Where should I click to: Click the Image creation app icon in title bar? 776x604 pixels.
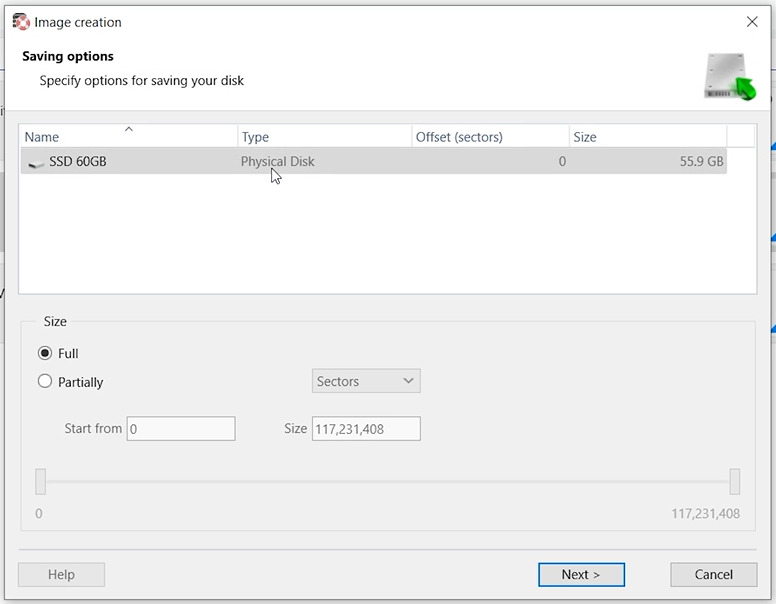[x=21, y=22]
